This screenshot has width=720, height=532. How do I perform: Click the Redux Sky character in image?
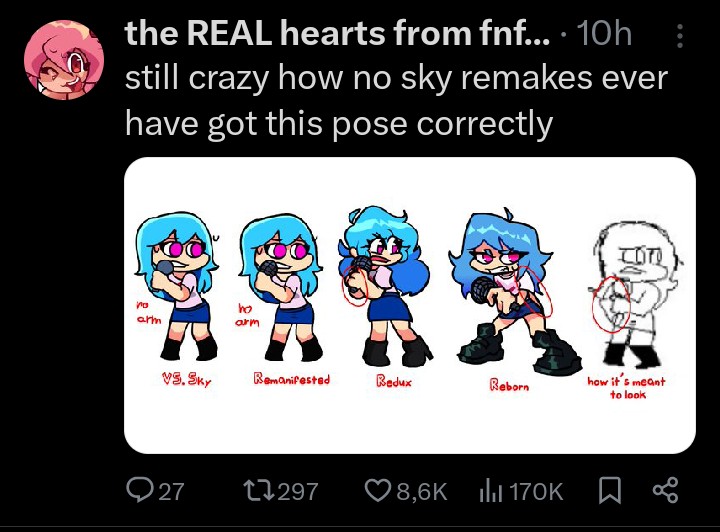(385, 286)
